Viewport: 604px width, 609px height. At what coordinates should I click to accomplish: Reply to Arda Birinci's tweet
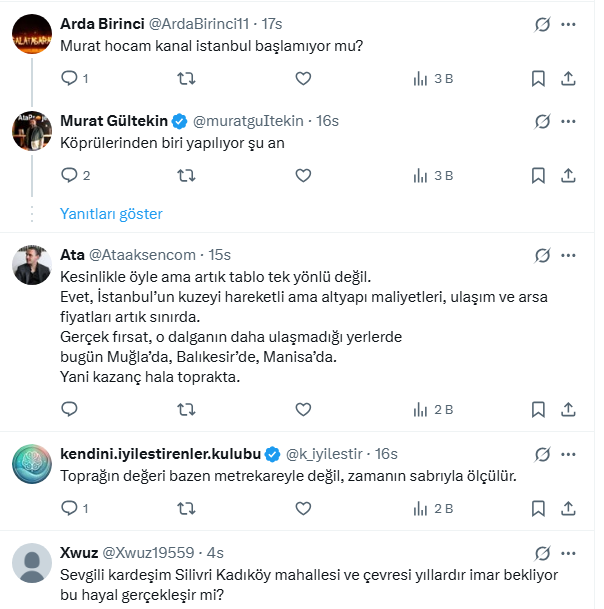pos(69,78)
